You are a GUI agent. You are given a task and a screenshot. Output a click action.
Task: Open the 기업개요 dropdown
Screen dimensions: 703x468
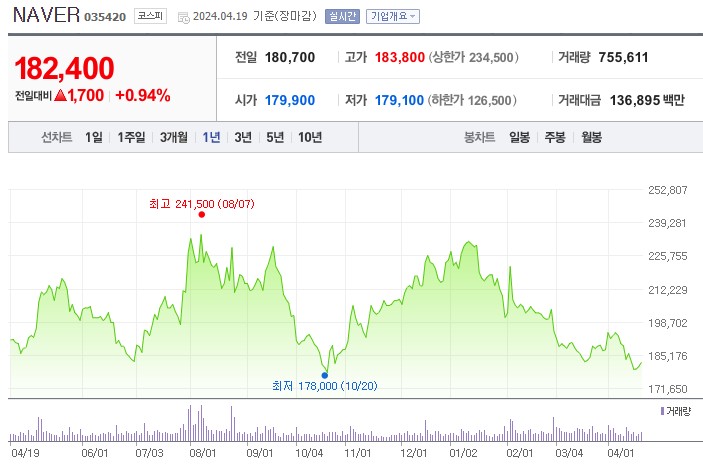(393, 17)
